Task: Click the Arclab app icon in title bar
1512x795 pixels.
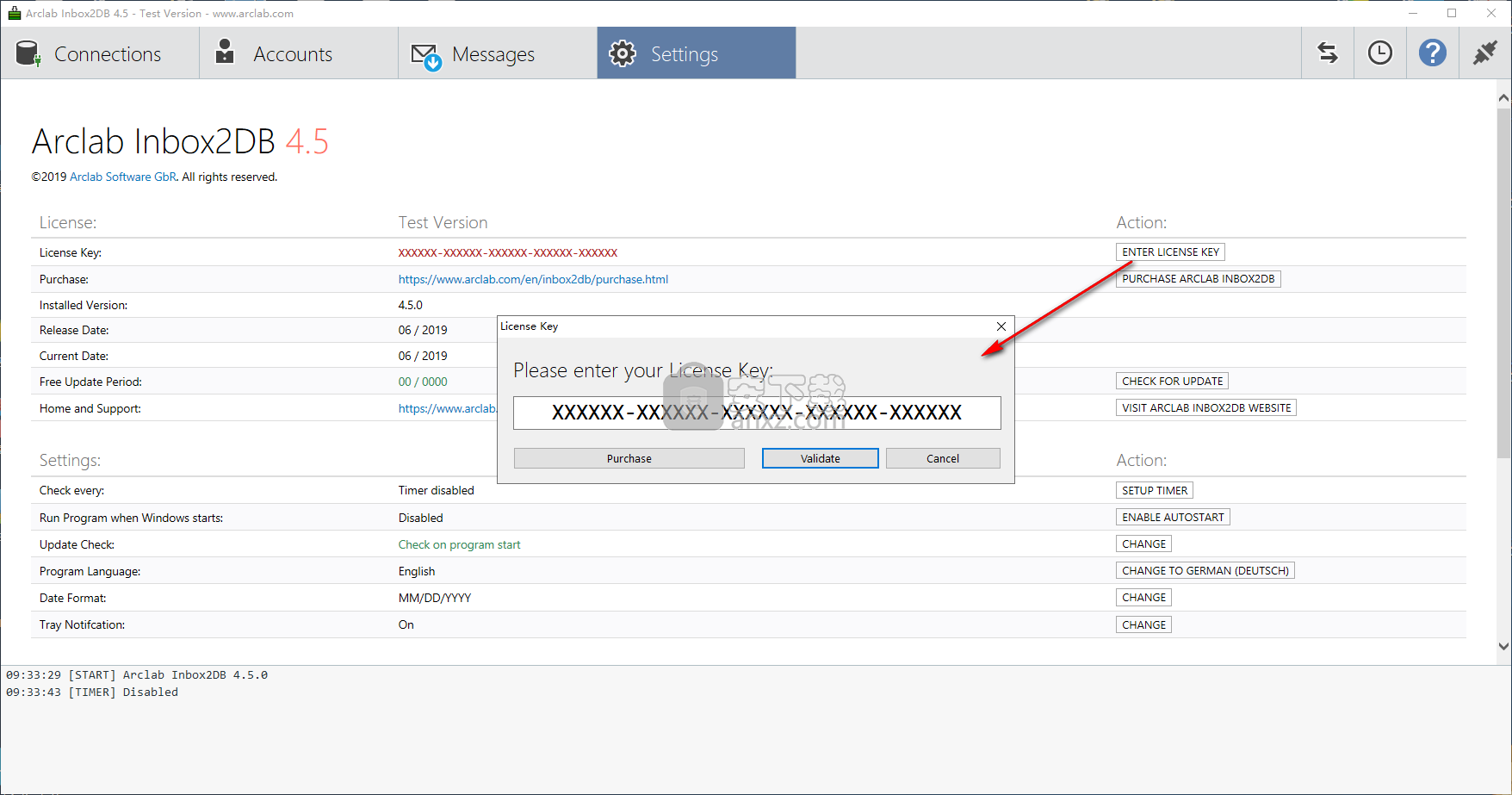Action: coord(14,13)
